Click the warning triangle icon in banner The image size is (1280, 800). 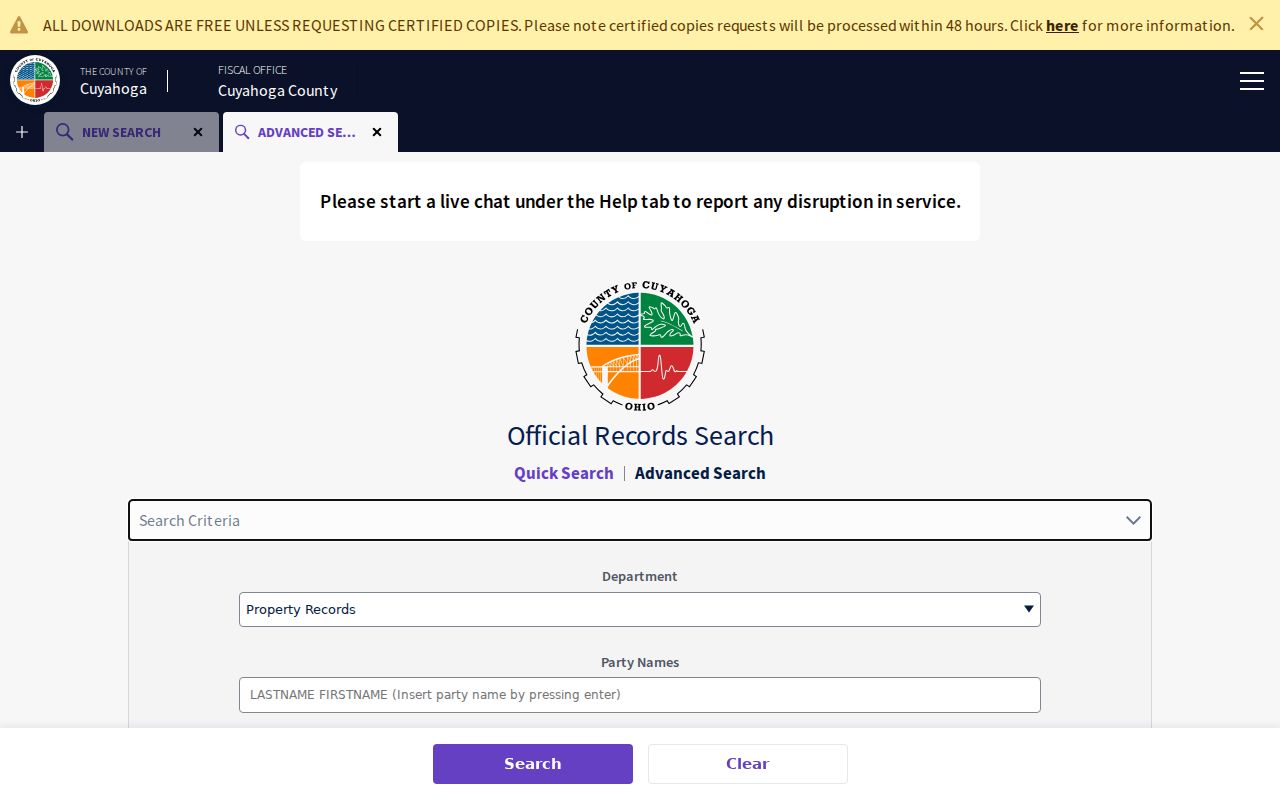pos(19,25)
